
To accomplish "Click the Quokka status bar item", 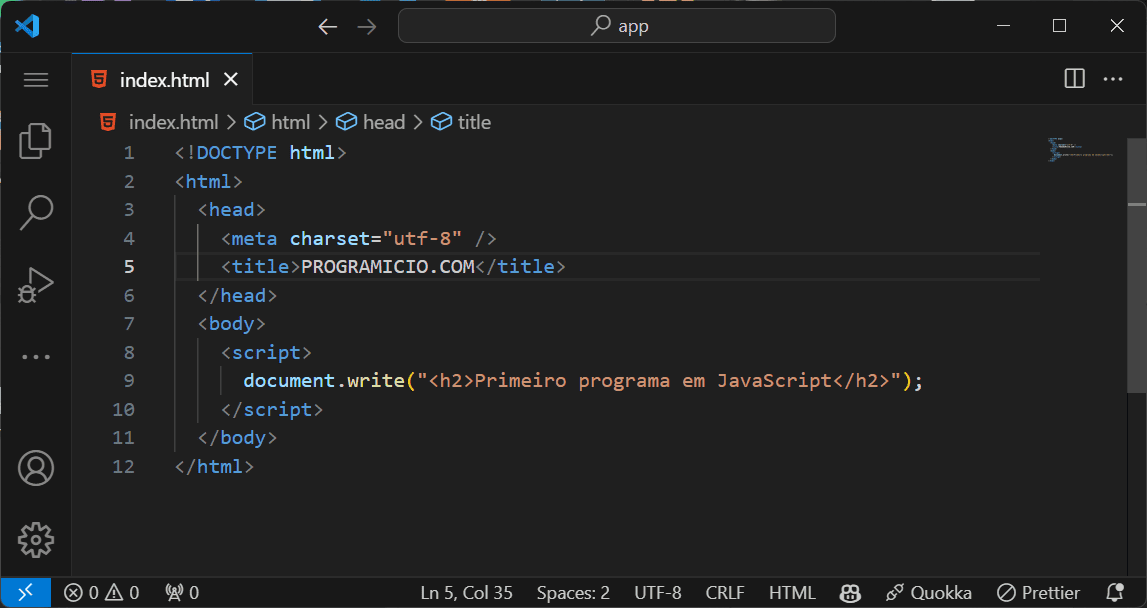I will 929,593.
